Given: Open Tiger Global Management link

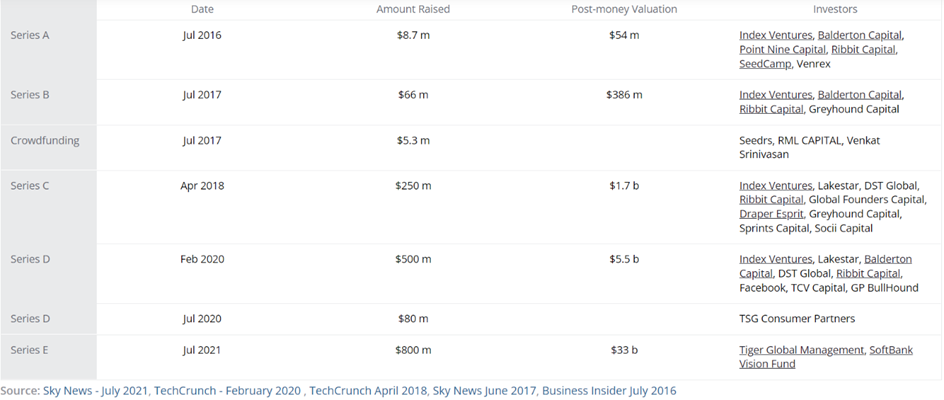Looking at the screenshot, I should click(x=801, y=350).
